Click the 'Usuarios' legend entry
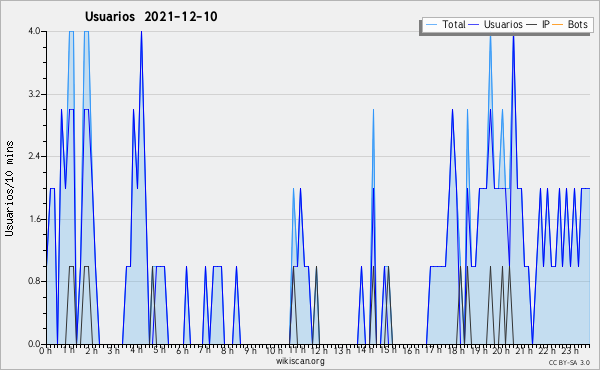The image size is (600, 370). tap(496, 24)
